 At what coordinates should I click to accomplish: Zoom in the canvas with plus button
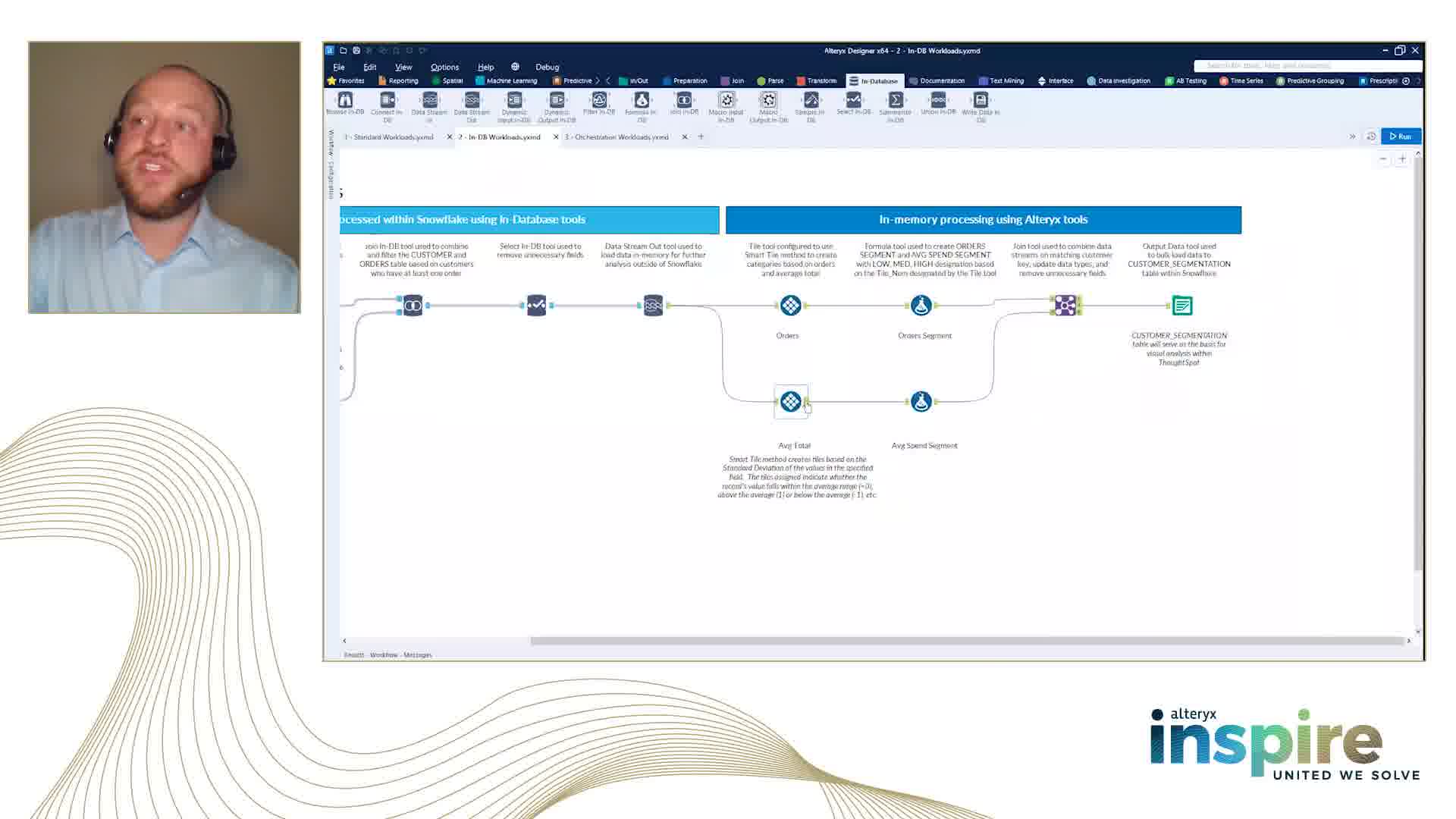pos(1402,158)
